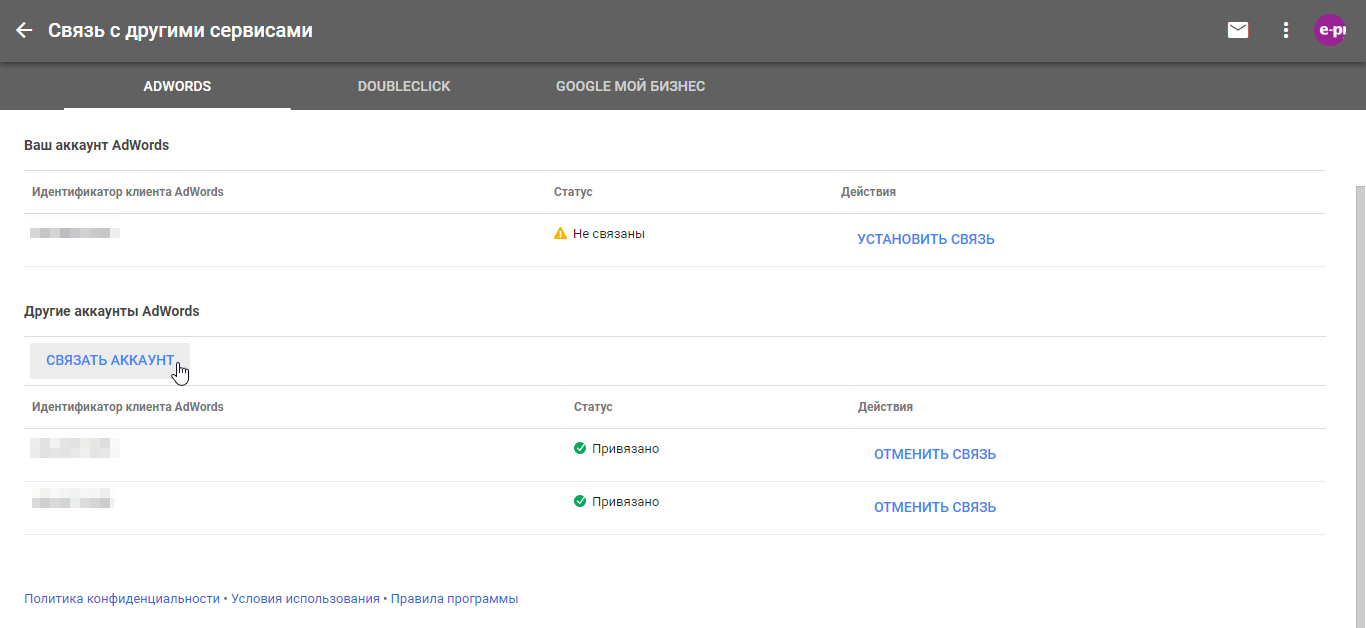Click the yellow warning icon beside Не связаны

point(560,234)
